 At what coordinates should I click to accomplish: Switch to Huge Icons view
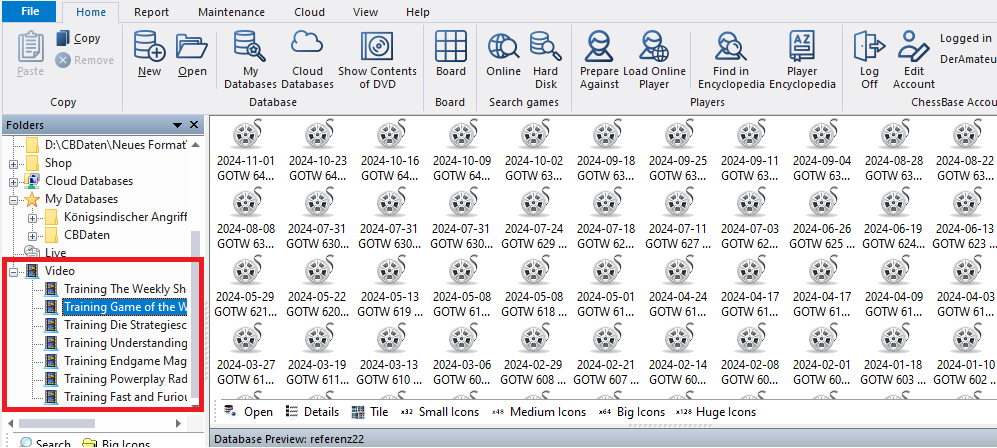[715, 412]
